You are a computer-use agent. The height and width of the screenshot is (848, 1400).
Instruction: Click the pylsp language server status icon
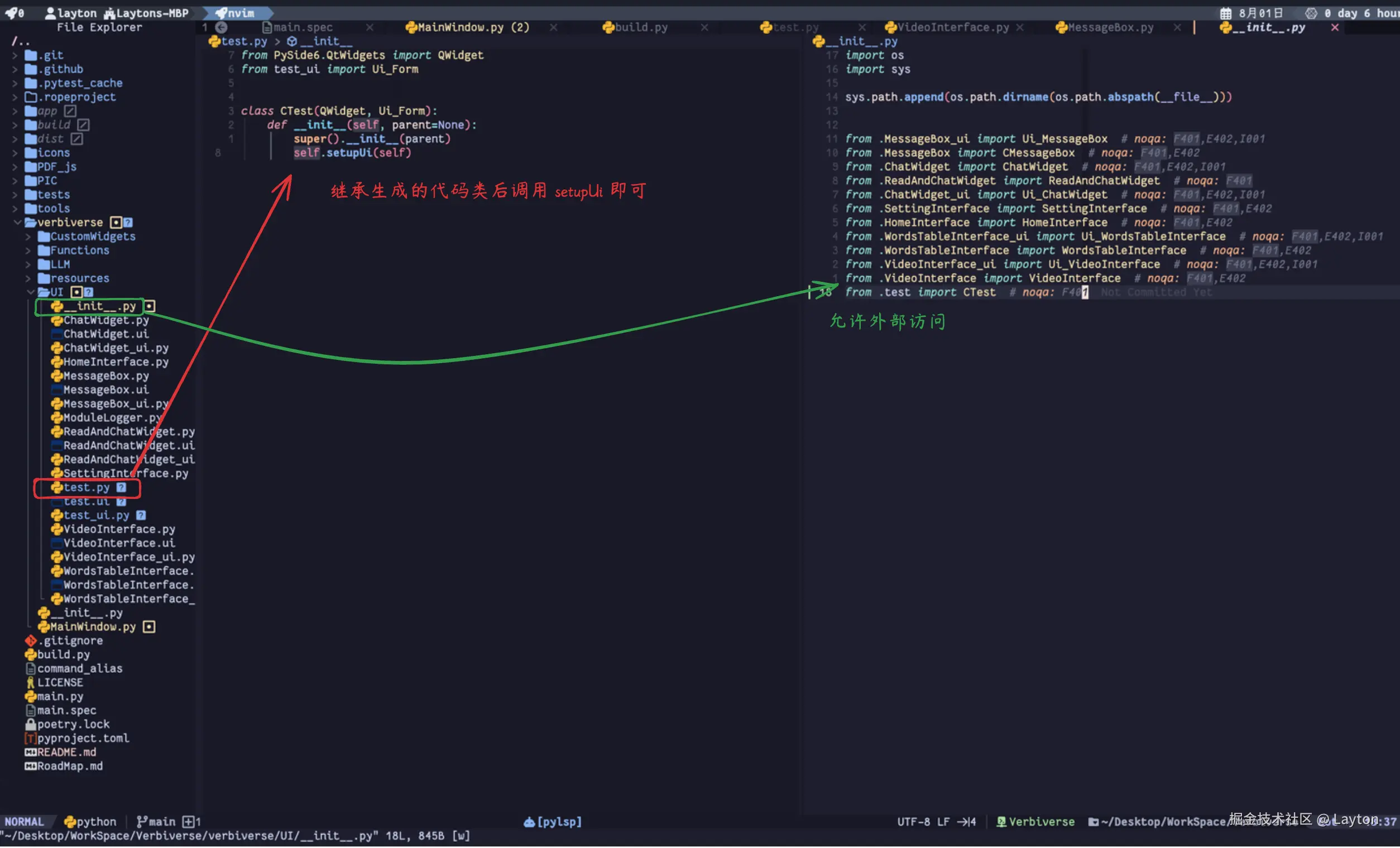[529, 822]
